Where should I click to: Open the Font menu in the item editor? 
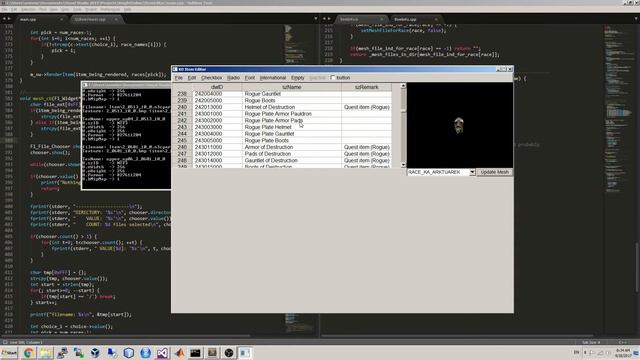[250, 78]
